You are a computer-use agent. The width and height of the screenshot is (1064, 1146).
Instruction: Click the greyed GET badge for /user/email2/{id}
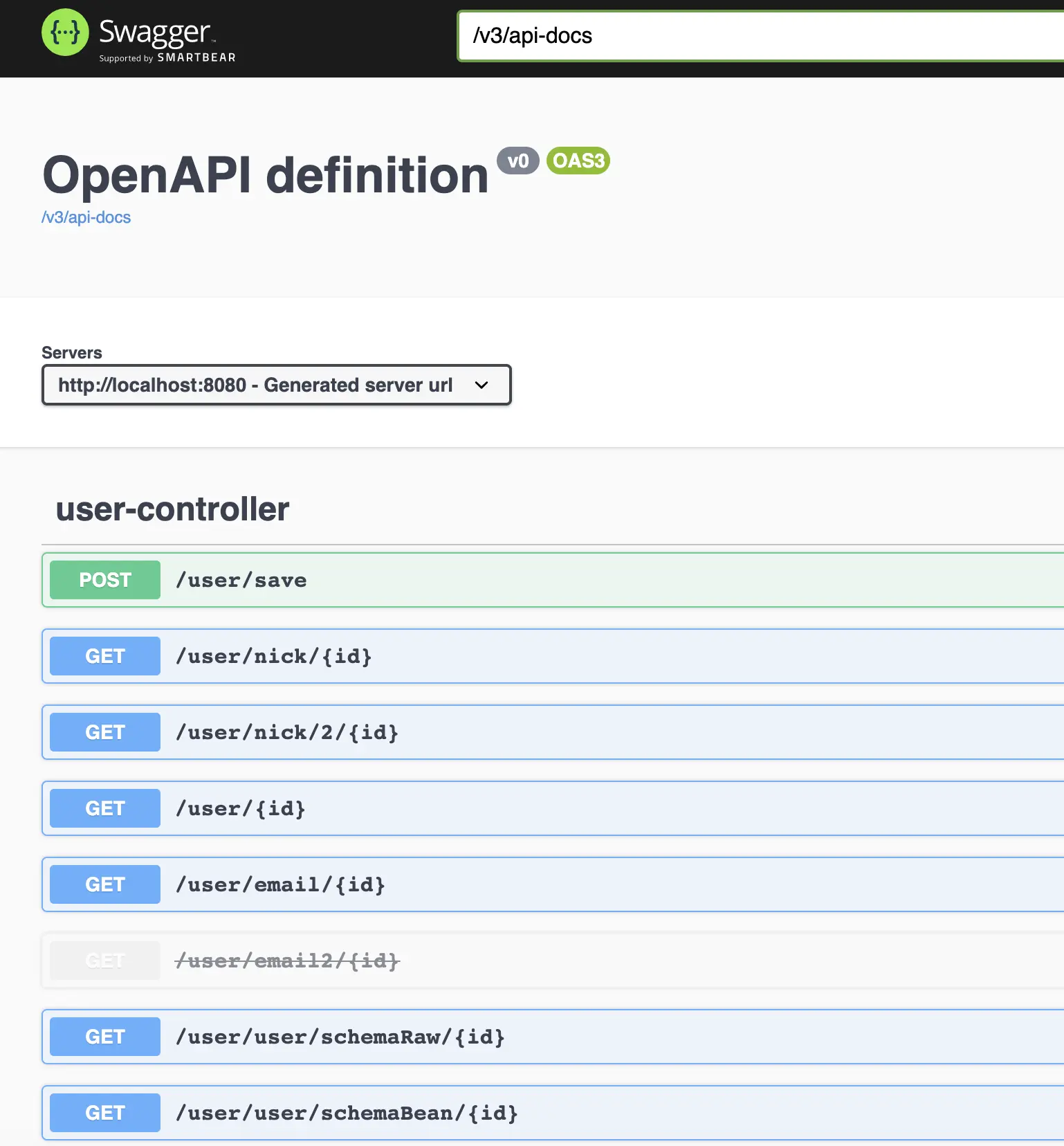point(105,961)
